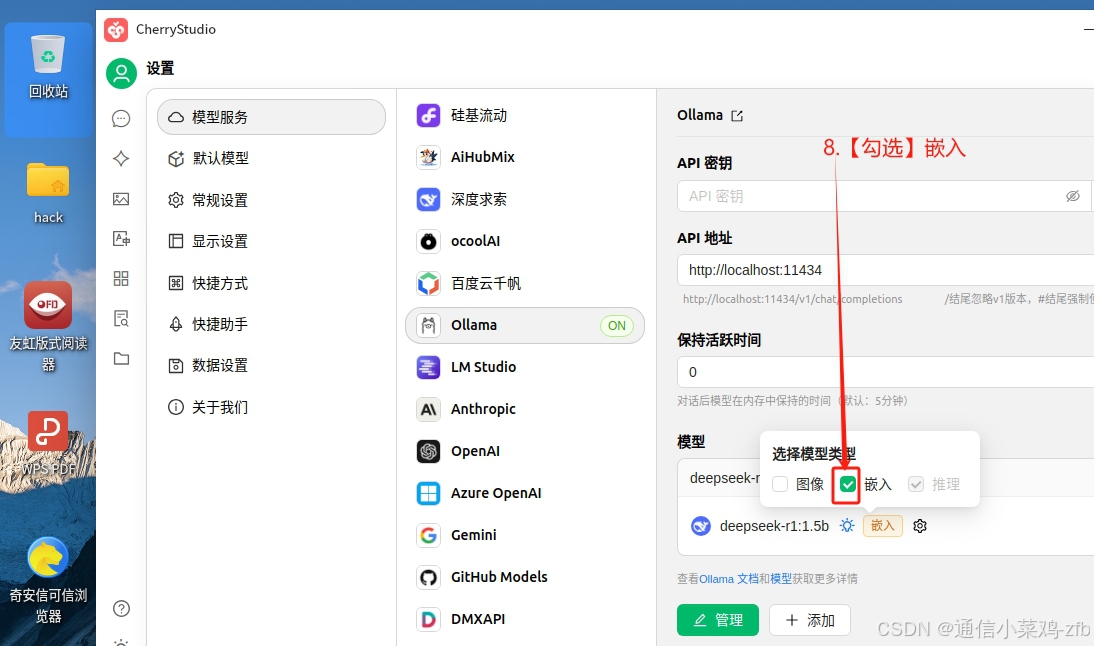Open the chat assistant sidebar icon
1094x646 pixels.
(121, 119)
